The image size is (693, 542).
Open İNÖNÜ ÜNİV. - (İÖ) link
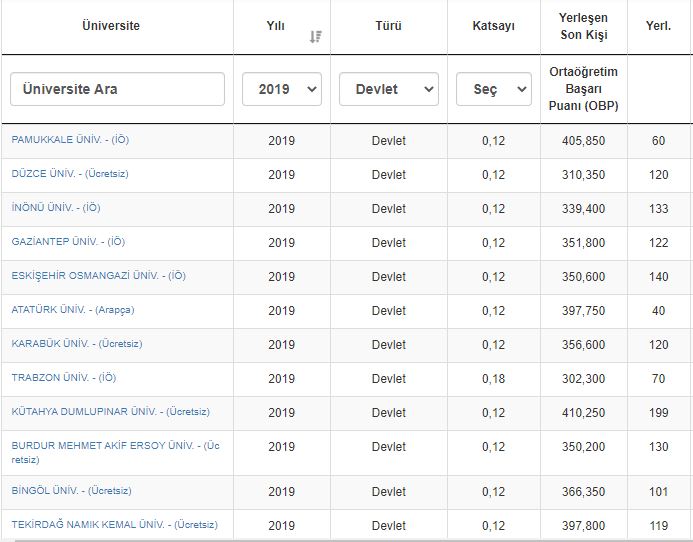(56, 207)
